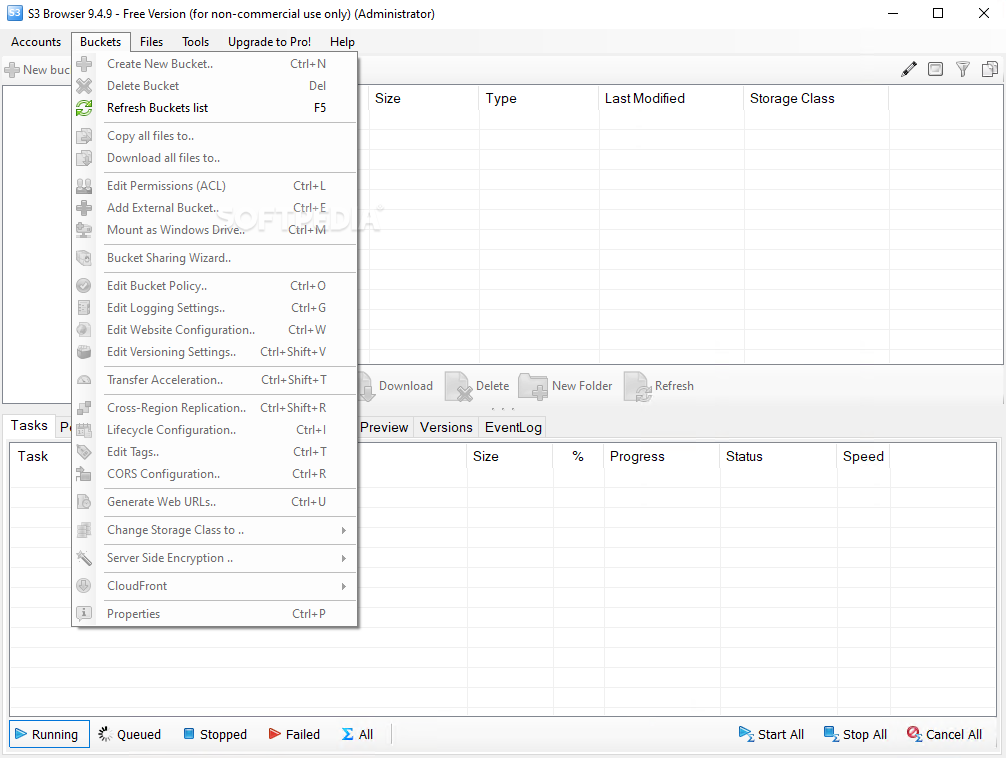The height and width of the screenshot is (758, 1006).
Task: Click the Cancel All button
Action: click(x=944, y=734)
